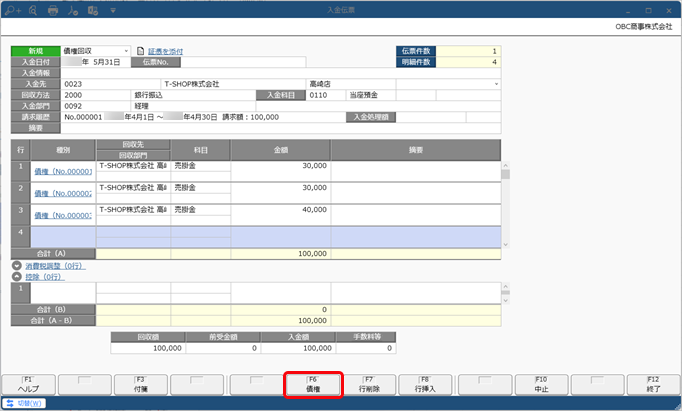Click the 入金処理額 input field
The height and width of the screenshot is (411, 682).
[x=431, y=117]
